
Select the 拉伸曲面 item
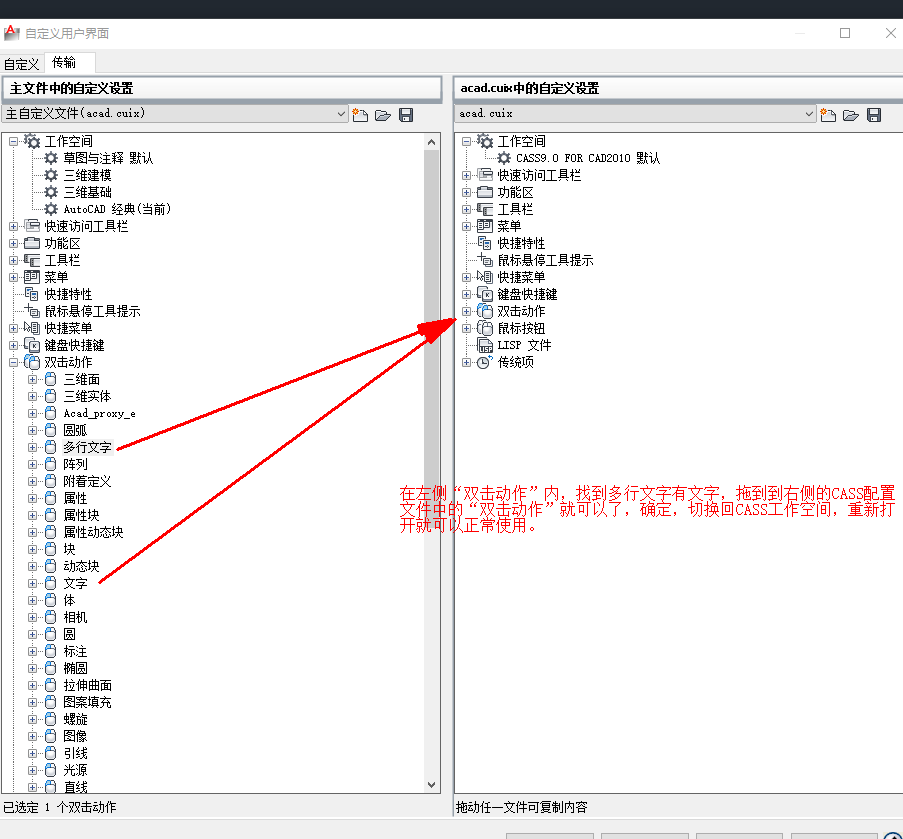(88, 685)
